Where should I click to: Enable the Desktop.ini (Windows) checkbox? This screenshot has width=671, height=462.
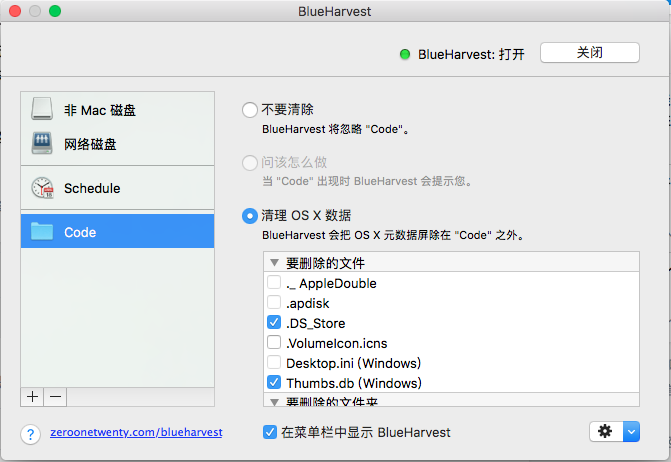(x=274, y=362)
